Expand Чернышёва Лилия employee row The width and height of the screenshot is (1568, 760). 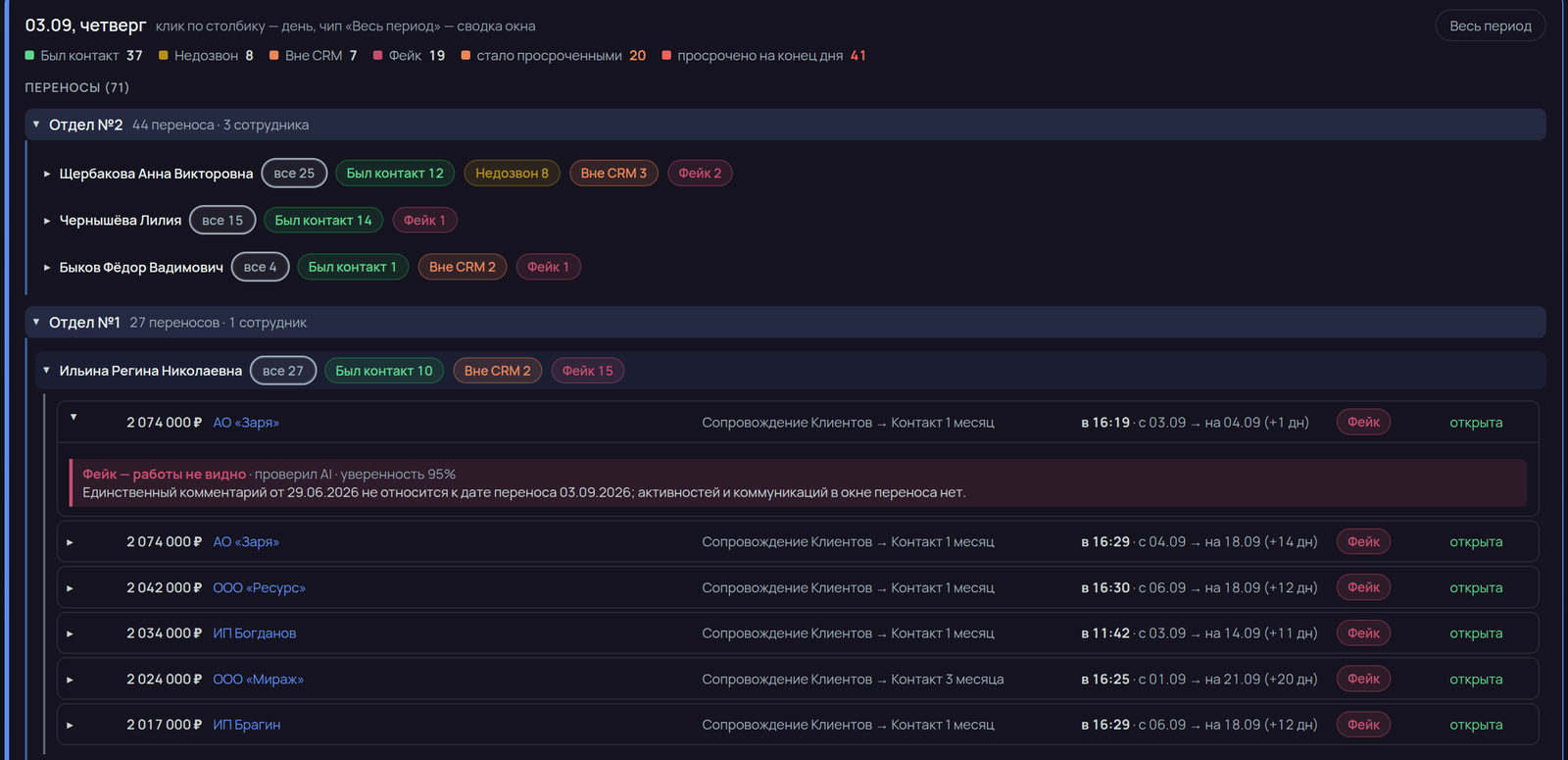[x=46, y=221]
